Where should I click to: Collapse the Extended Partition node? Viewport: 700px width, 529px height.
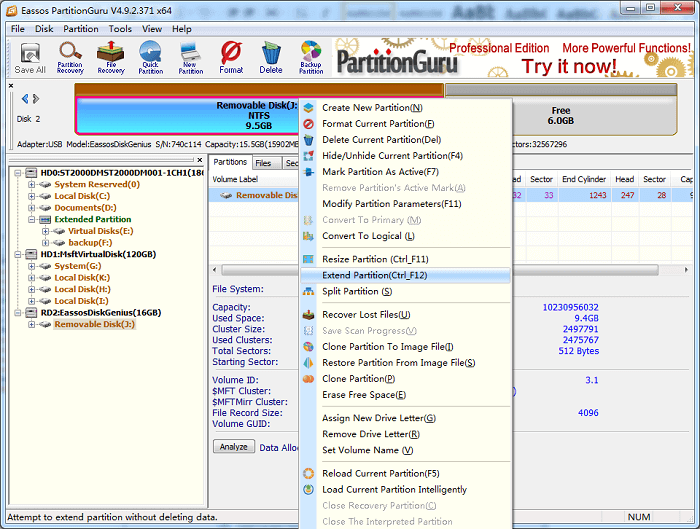point(32,219)
